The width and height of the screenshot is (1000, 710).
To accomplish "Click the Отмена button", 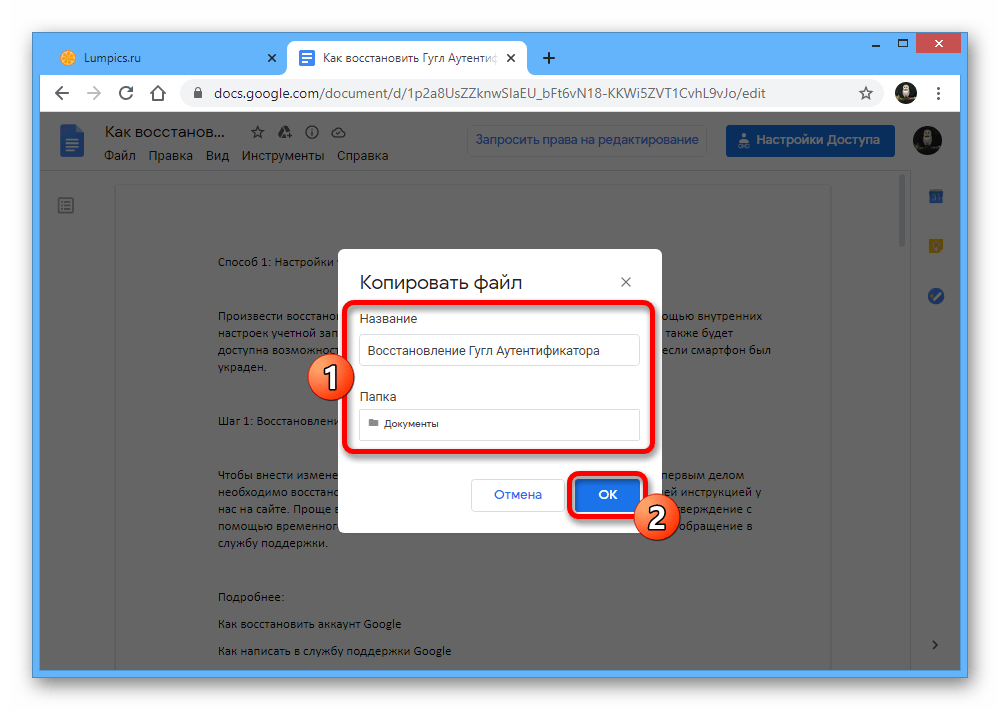I will click(x=517, y=495).
